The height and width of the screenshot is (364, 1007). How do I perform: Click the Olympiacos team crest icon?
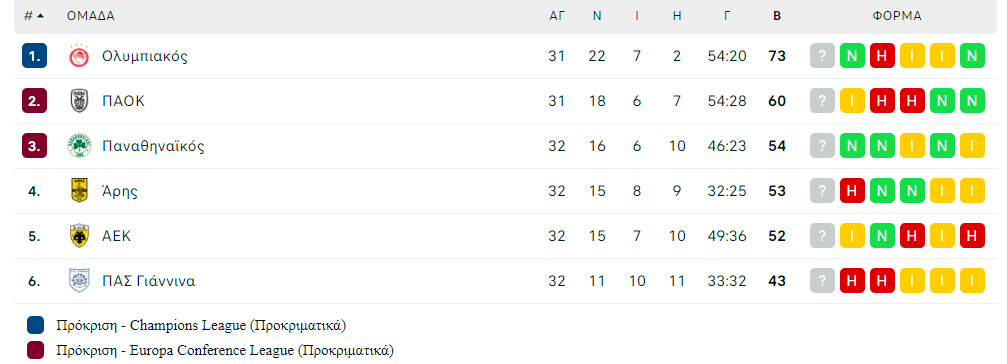pyautogui.click(x=80, y=56)
